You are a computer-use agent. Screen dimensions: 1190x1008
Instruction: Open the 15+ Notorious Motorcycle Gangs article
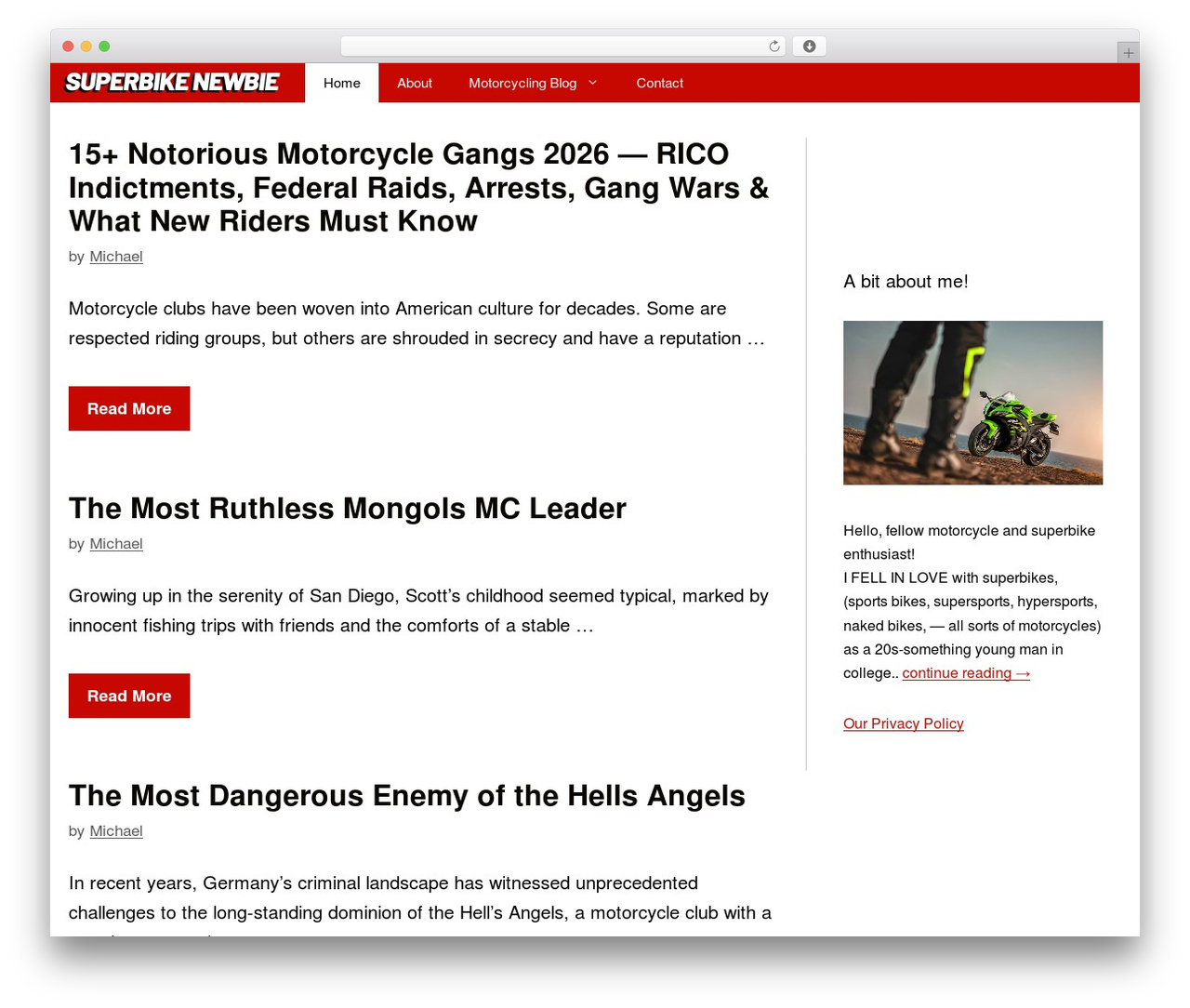[x=418, y=187]
